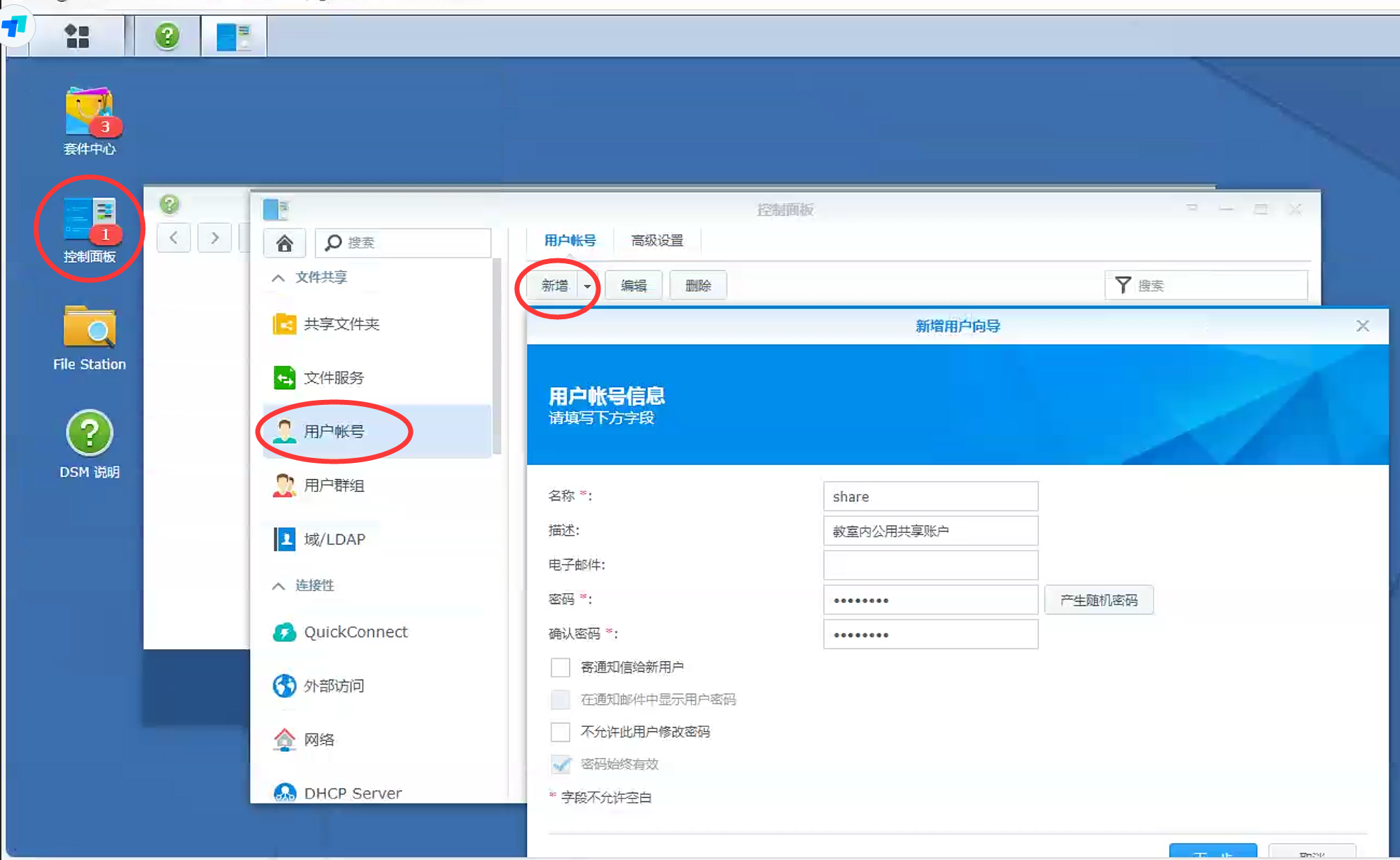The width and height of the screenshot is (1400, 860).
Task: Open Domain/LDAP settings
Action: (334, 539)
